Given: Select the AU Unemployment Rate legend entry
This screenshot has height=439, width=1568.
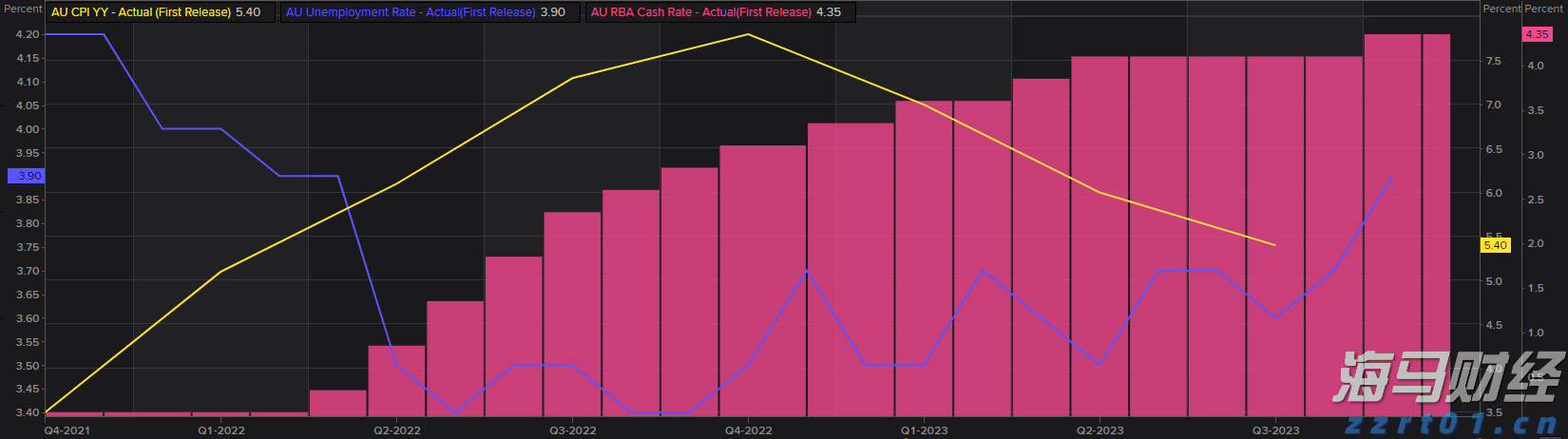Looking at the screenshot, I should coord(411,12).
